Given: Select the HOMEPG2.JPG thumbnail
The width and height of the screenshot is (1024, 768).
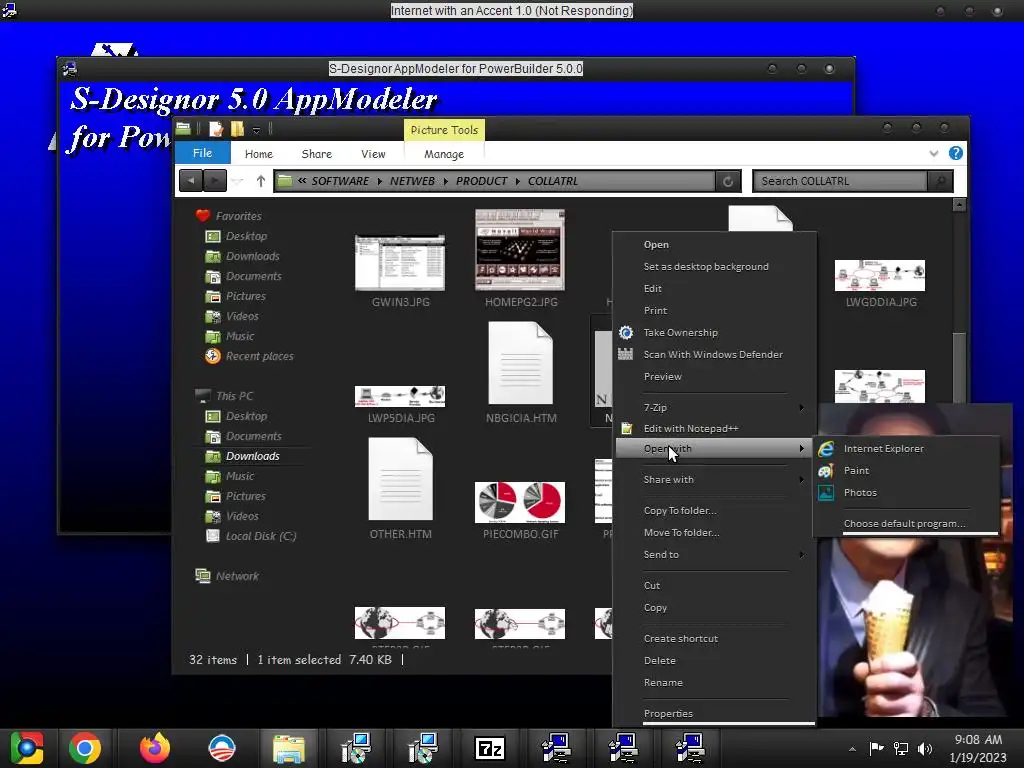Looking at the screenshot, I should click(520, 249).
